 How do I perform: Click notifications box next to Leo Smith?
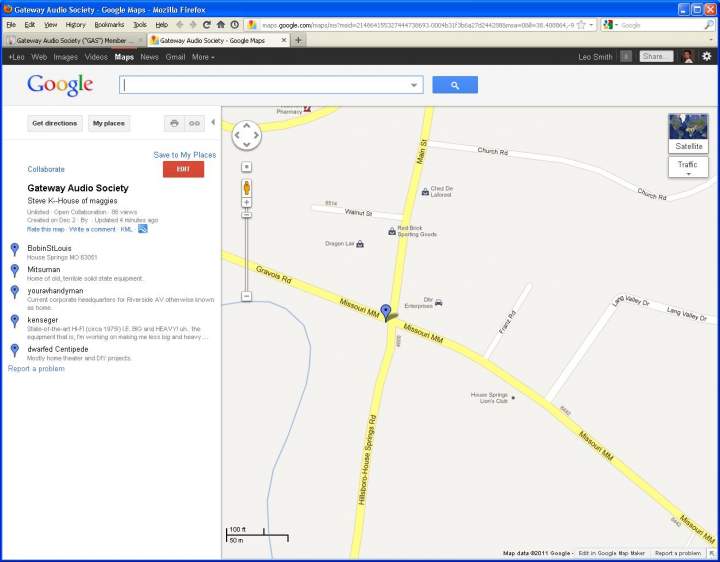click(x=626, y=56)
